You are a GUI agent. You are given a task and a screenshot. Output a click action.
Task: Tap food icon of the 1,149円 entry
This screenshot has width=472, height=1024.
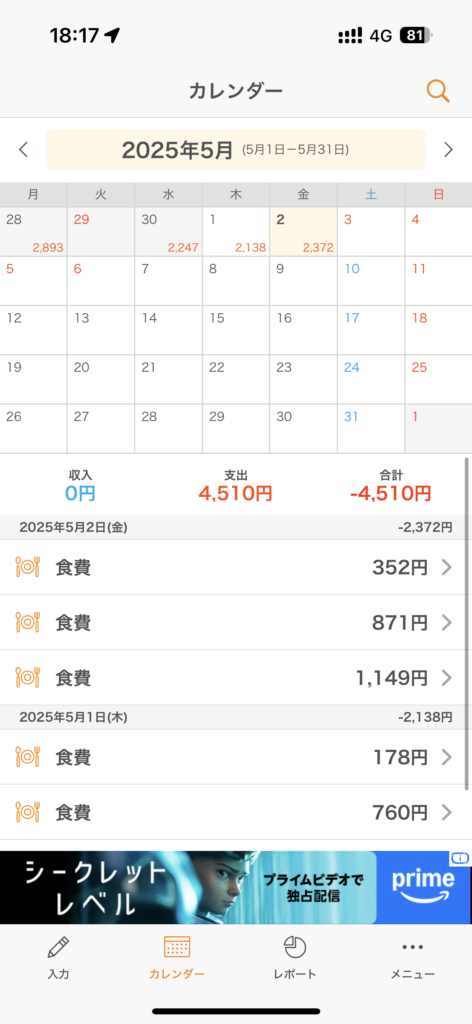coord(27,677)
